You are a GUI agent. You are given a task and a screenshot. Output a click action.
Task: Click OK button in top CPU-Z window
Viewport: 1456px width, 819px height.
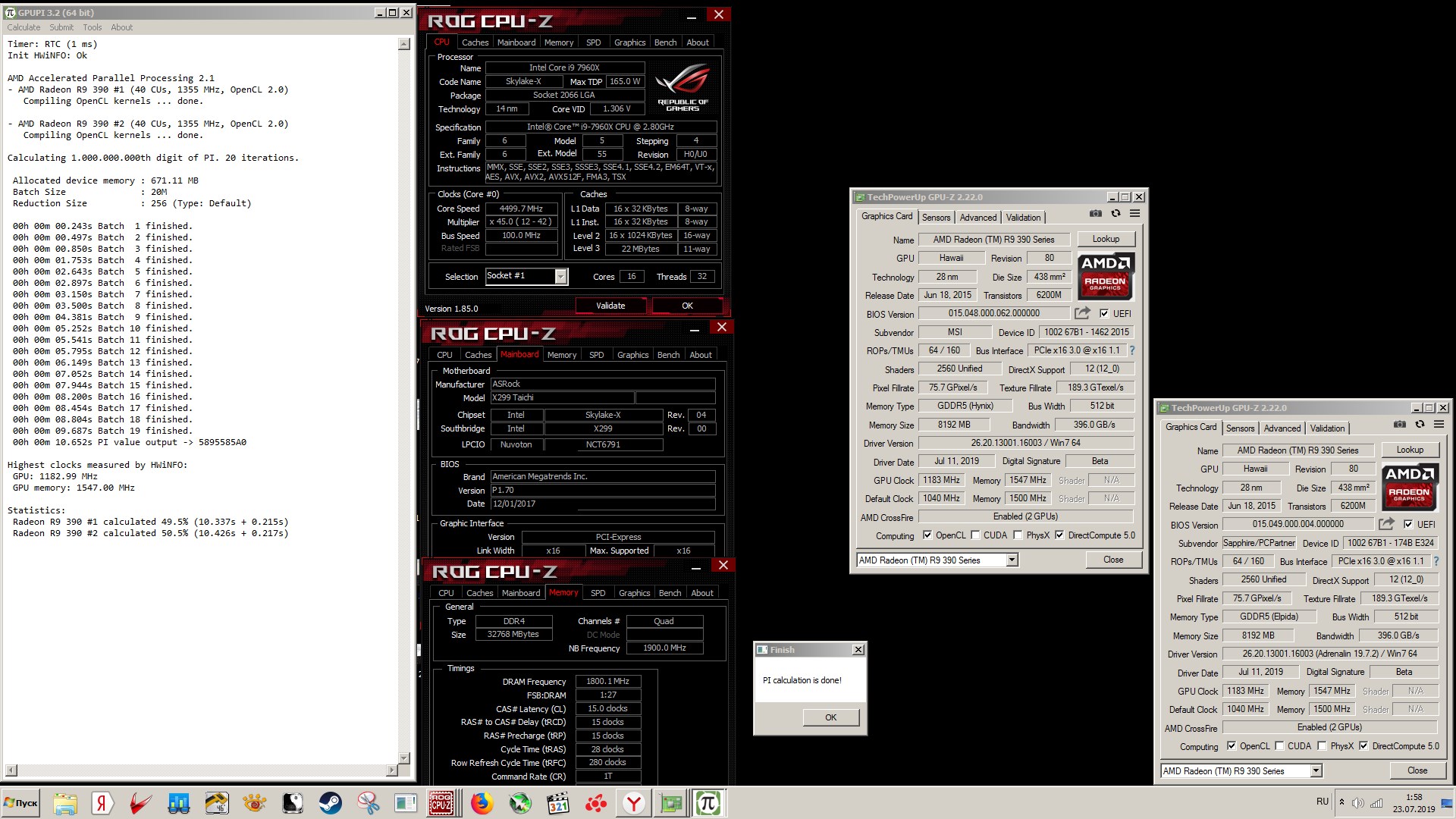pyautogui.click(x=687, y=306)
